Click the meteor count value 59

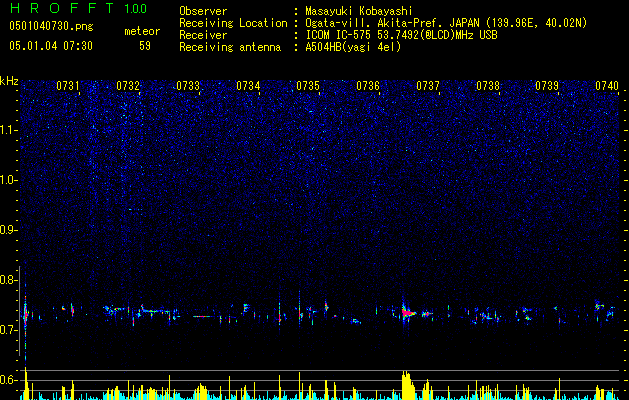pos(145,46)
